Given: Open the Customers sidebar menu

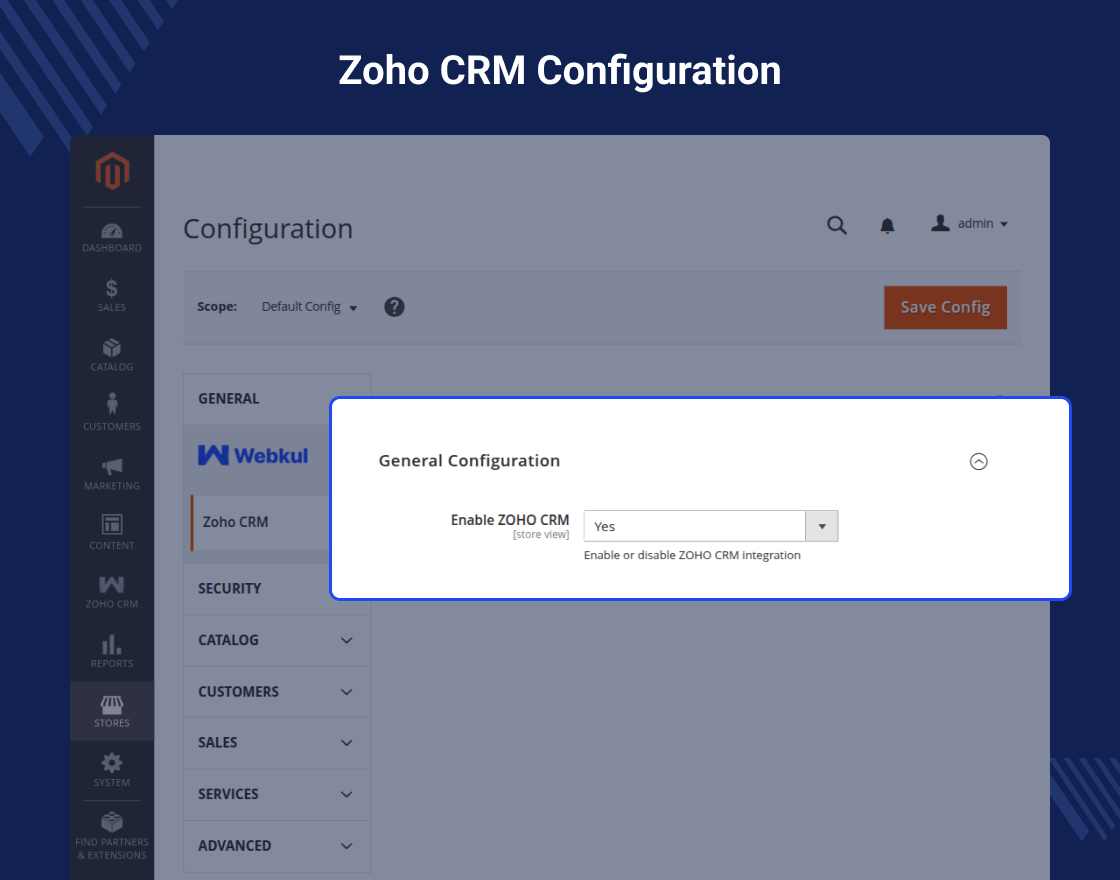Looking at the screenshot, I should [x=112, y=413].
